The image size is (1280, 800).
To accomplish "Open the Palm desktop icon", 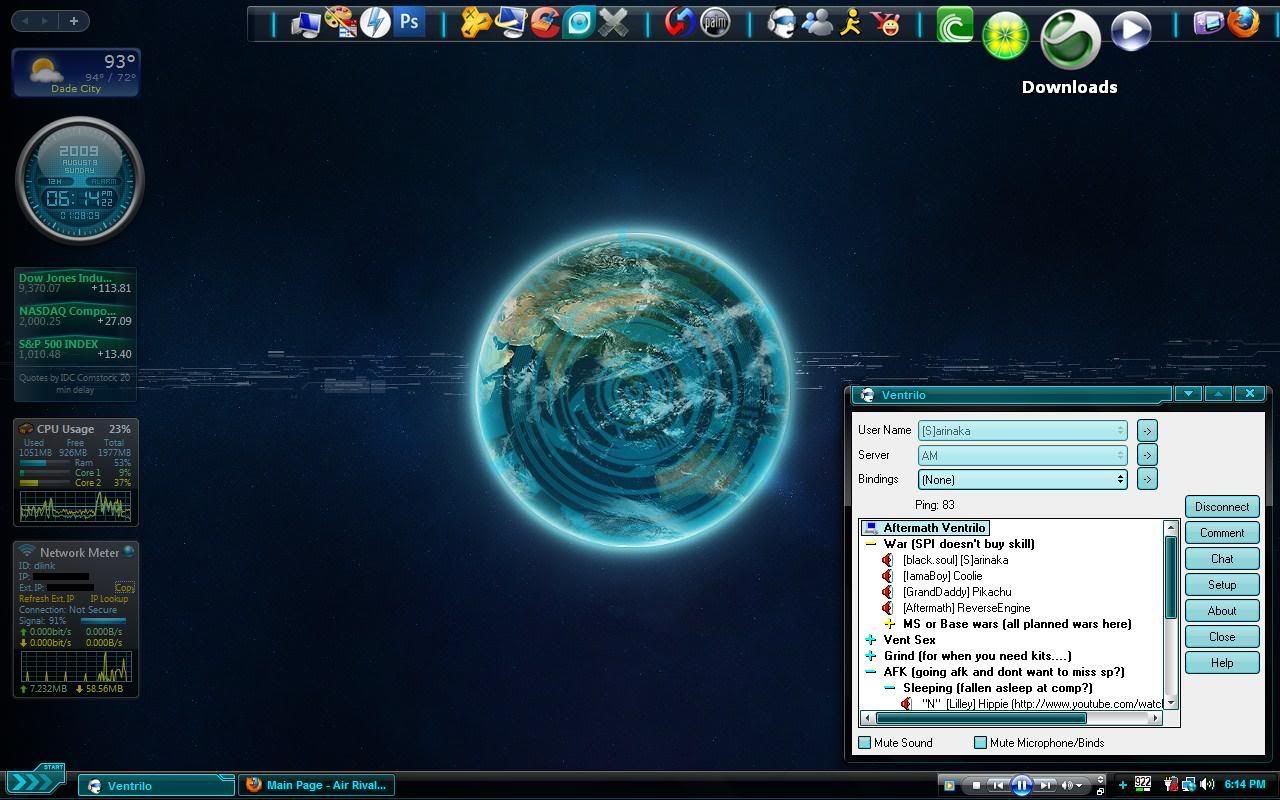I will tap(715, 22).
